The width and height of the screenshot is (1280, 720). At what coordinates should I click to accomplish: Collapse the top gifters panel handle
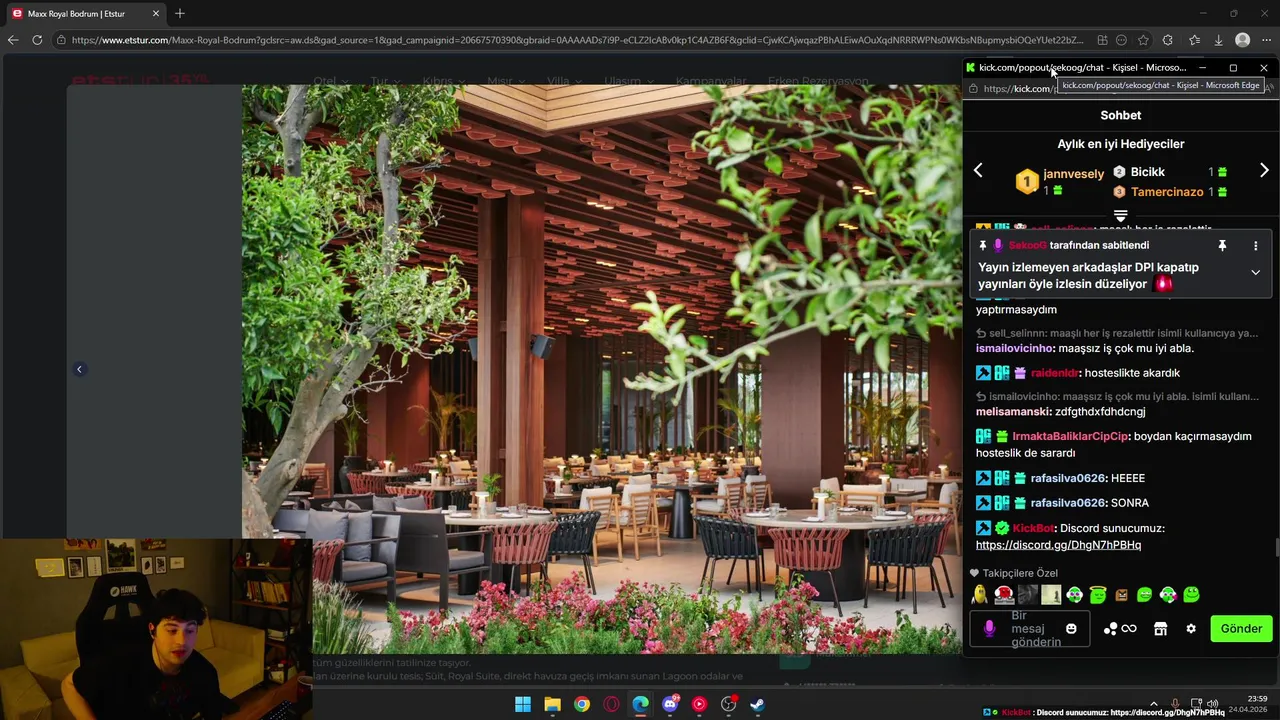(x=1120, y=216)
